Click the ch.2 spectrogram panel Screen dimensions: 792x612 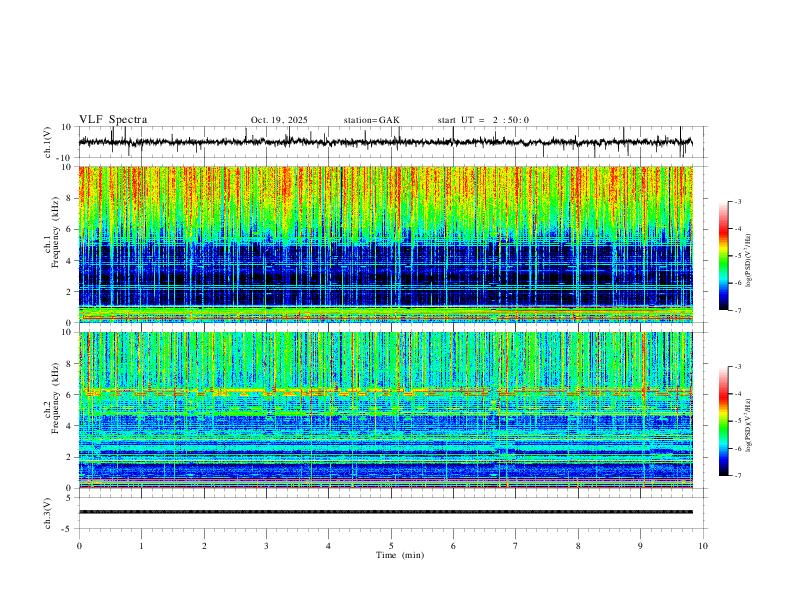pyautogui.click(x=386, y=410)
